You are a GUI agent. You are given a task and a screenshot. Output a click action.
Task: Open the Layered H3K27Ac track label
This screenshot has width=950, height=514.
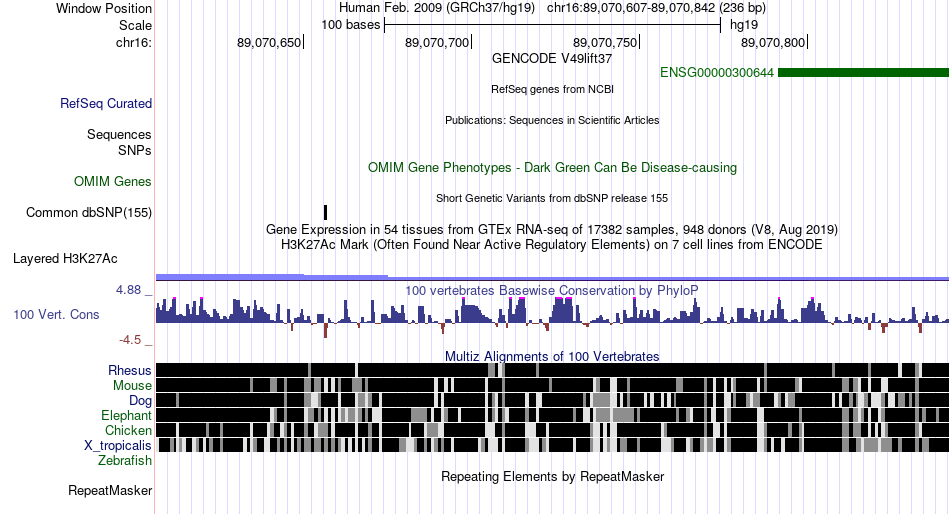click(x=65, y=259)
